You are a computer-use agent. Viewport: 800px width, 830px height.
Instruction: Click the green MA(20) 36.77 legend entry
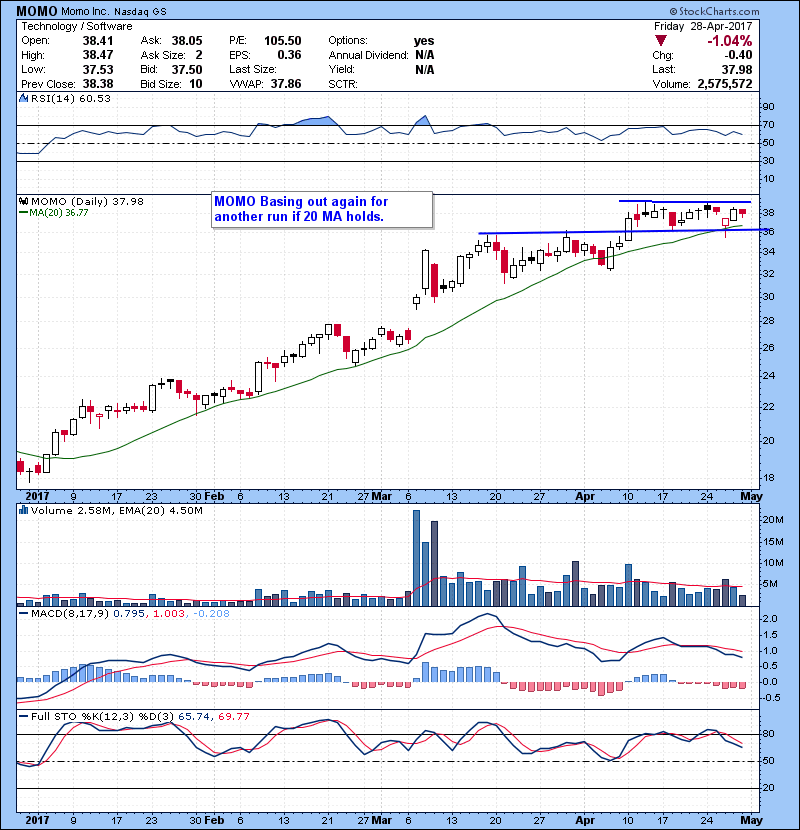(53, 213)
